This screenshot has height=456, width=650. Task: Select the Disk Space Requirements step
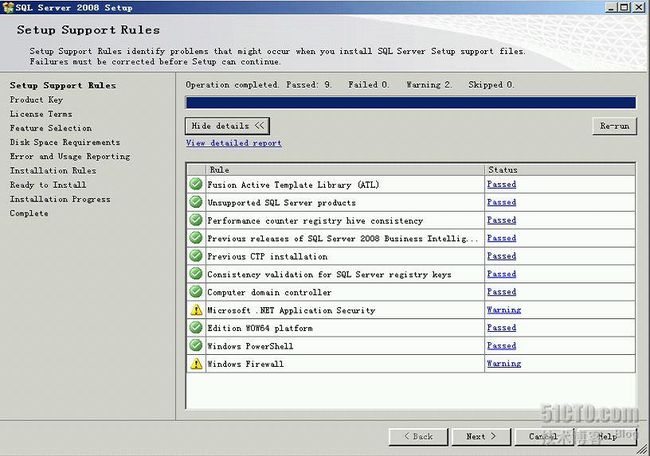click(65, 142)
